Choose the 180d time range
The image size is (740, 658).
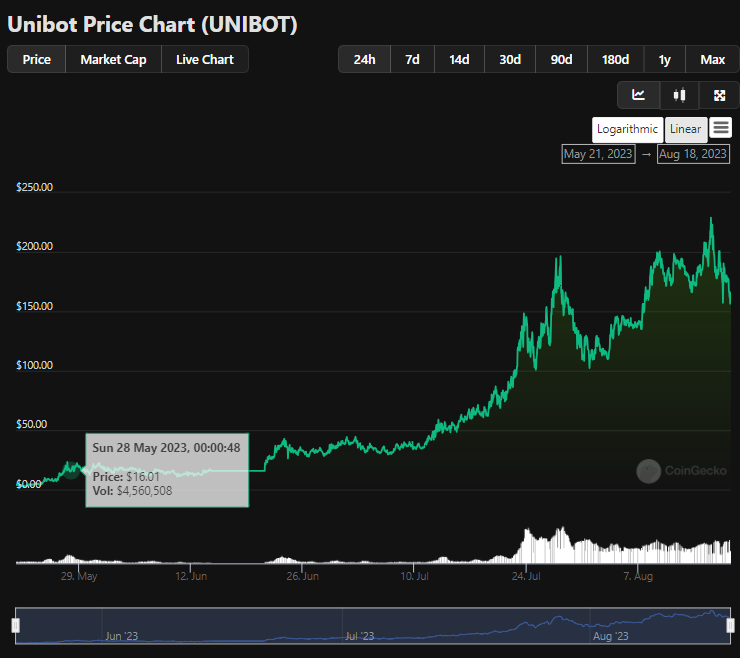pos(615,59)
